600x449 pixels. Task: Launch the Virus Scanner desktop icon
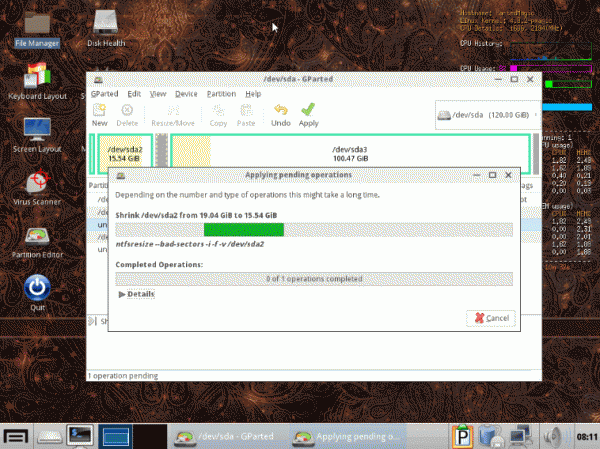37,183
